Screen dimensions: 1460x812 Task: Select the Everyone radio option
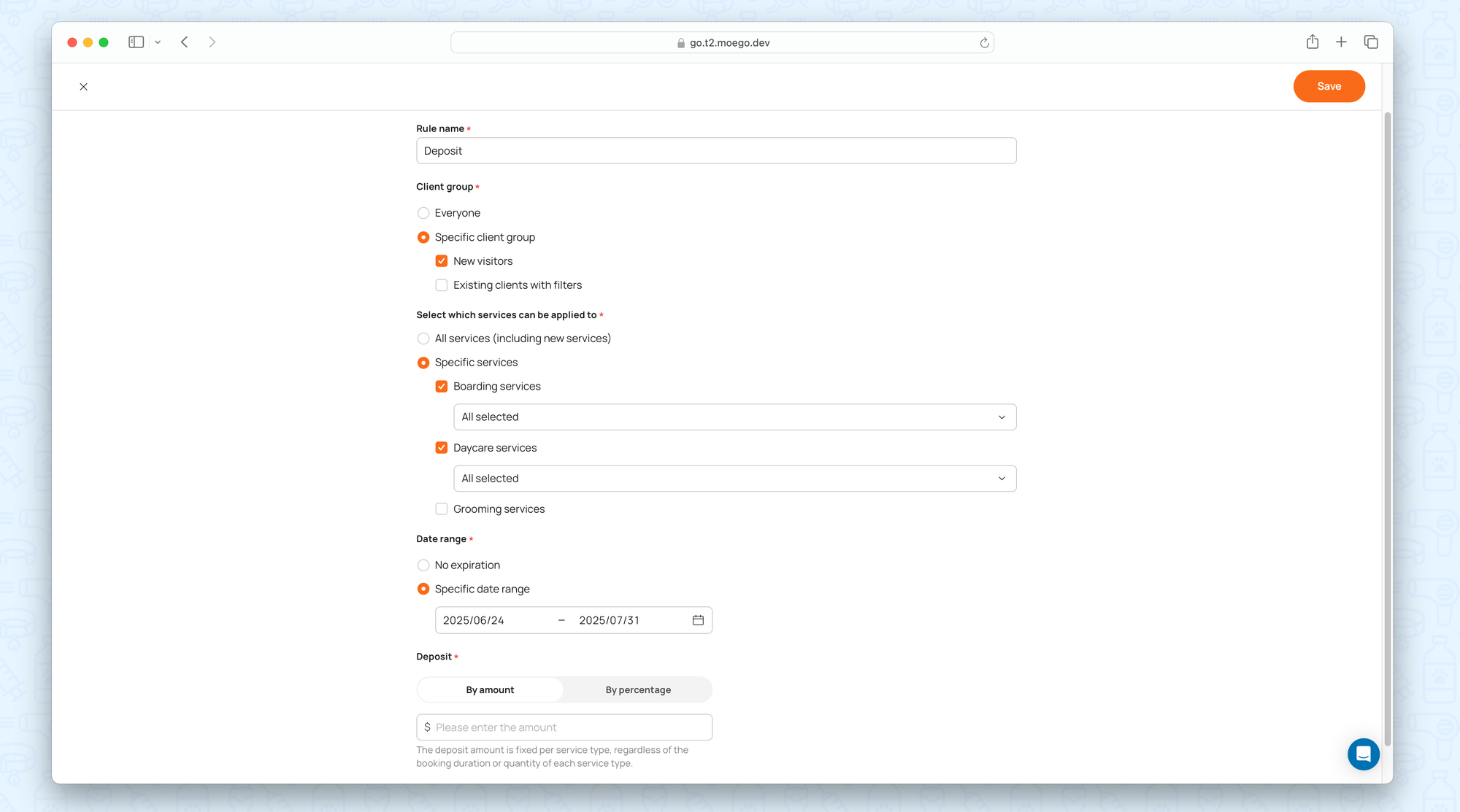pyautogui.click(x=423, y=213)
